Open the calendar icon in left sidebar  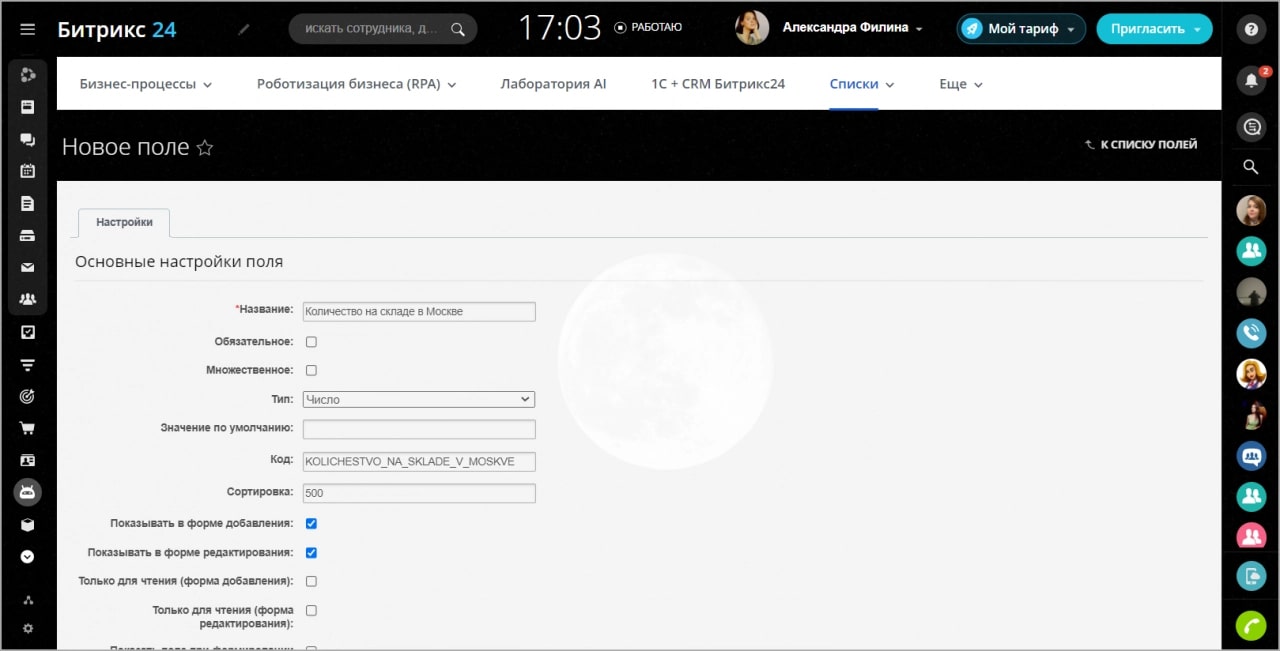27,170
